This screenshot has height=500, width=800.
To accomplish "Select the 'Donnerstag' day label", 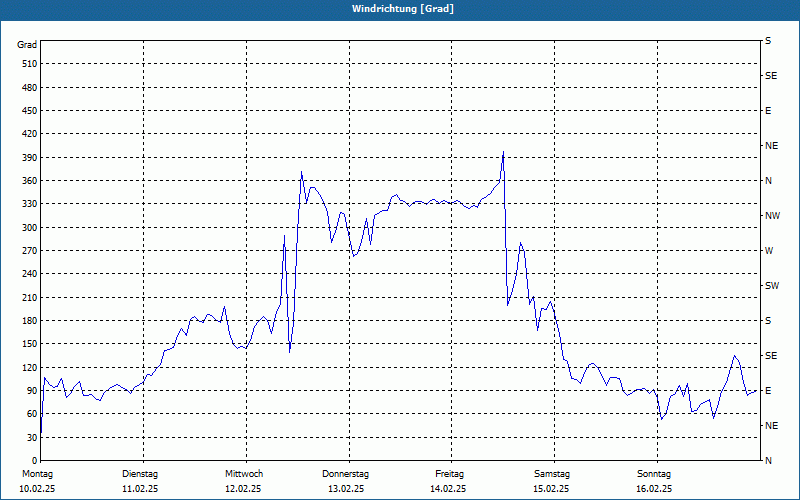I will pos(345,474).
